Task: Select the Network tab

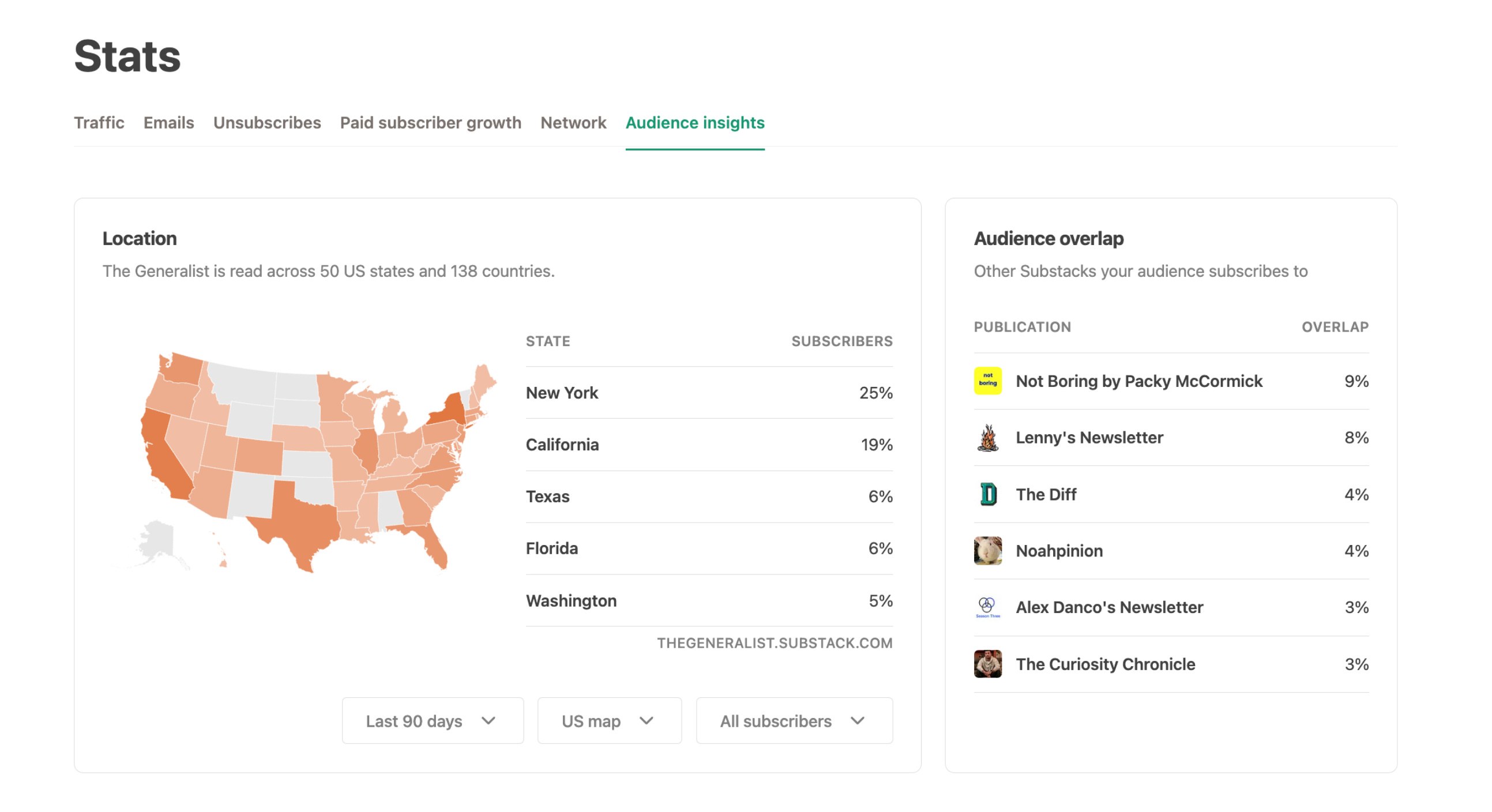Action: click(573, 123)
